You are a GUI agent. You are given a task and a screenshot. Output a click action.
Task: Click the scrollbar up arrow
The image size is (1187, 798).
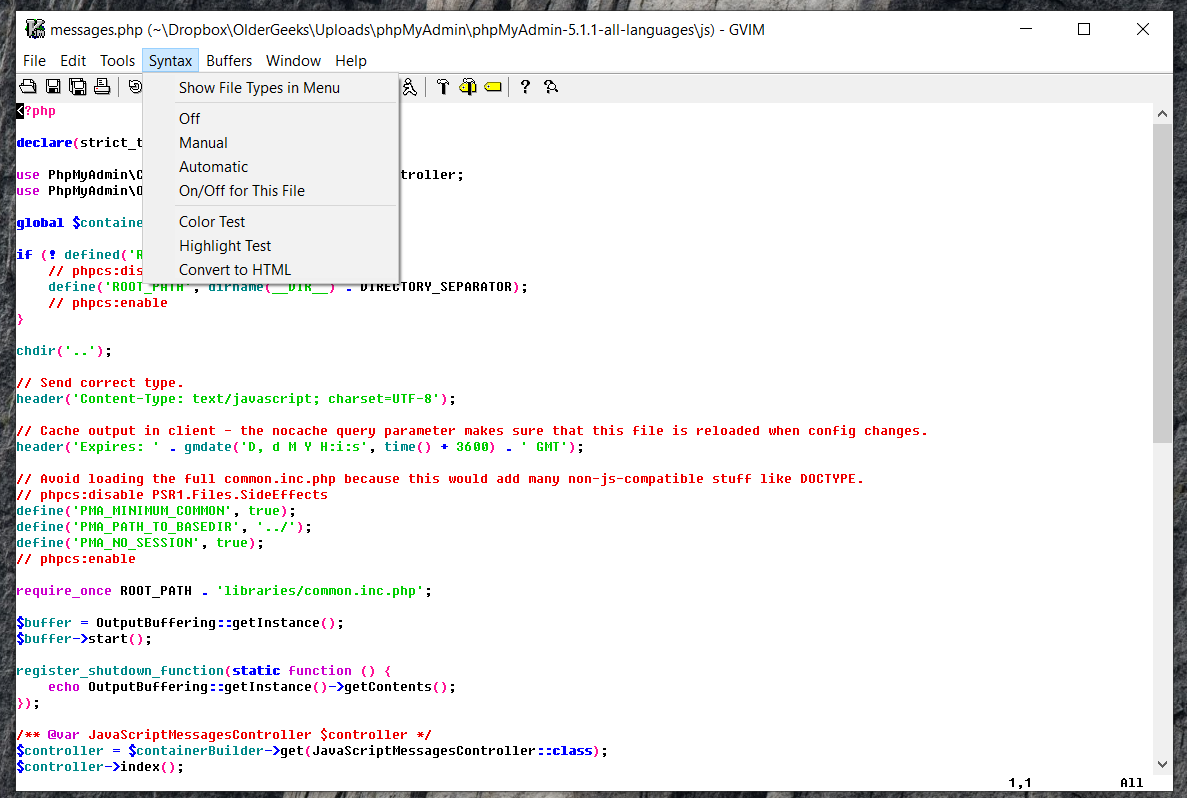1162,114
